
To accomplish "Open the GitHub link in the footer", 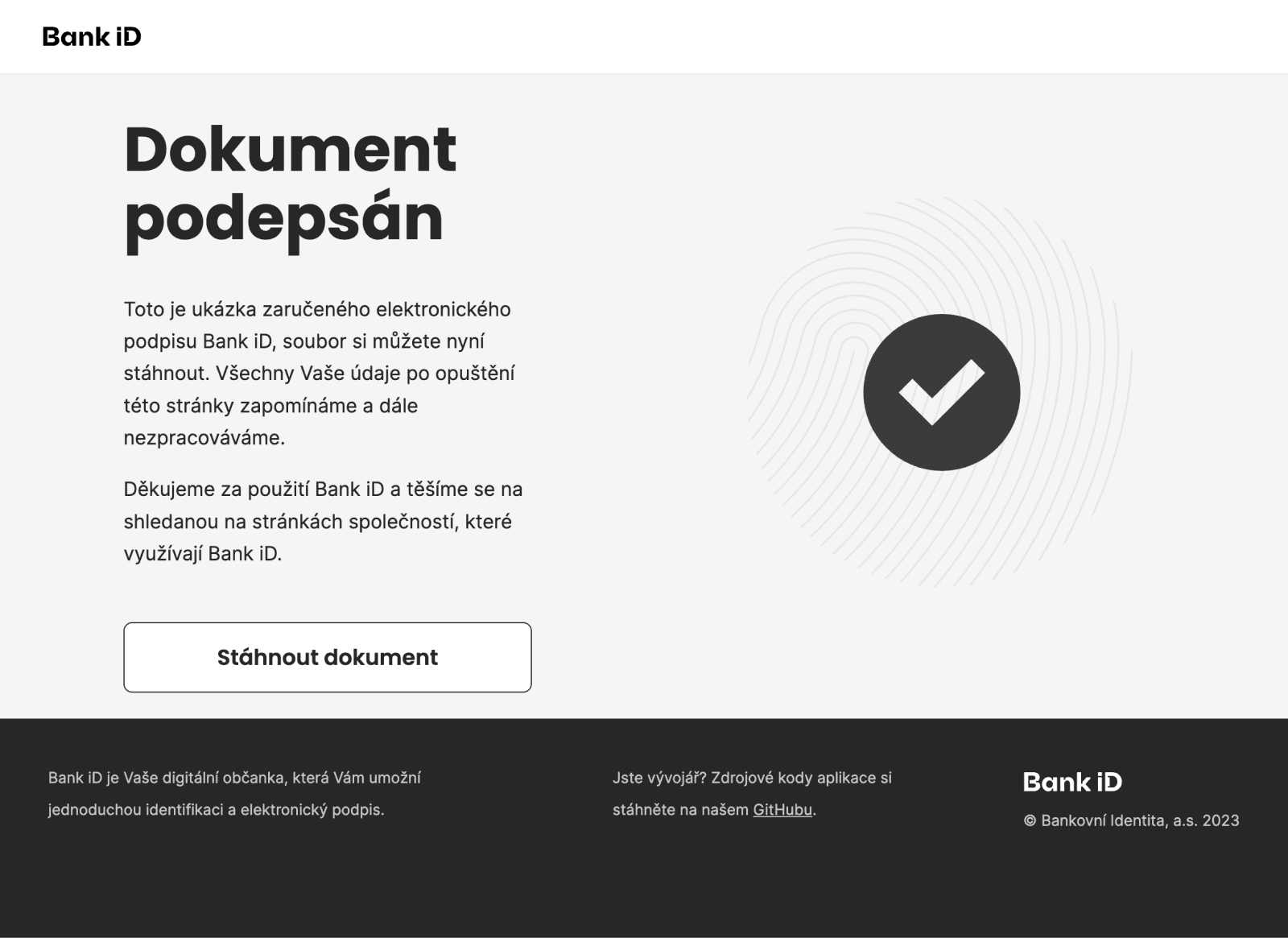I will pos(782,810).
